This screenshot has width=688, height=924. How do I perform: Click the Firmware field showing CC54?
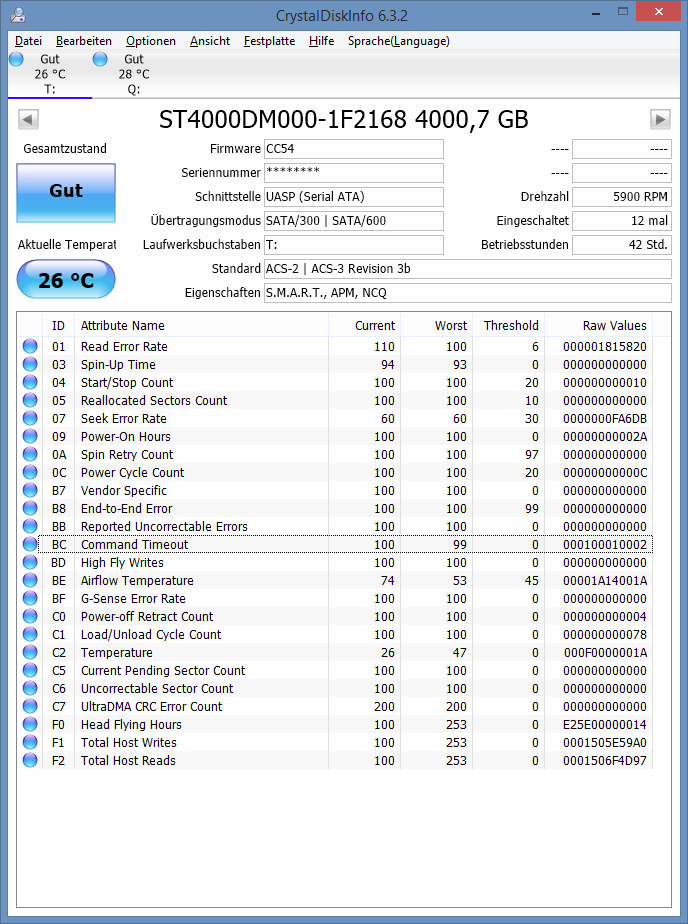(353, 149)
